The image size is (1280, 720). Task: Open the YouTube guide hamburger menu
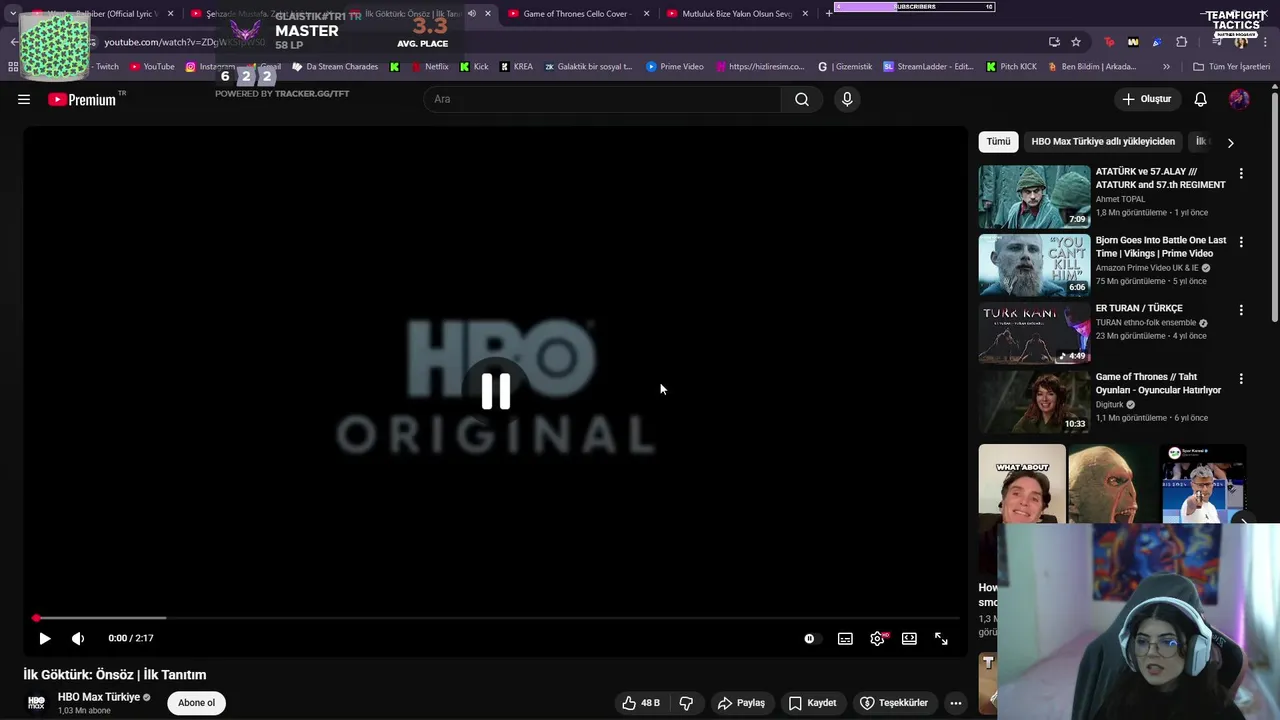tap(24, 99)
